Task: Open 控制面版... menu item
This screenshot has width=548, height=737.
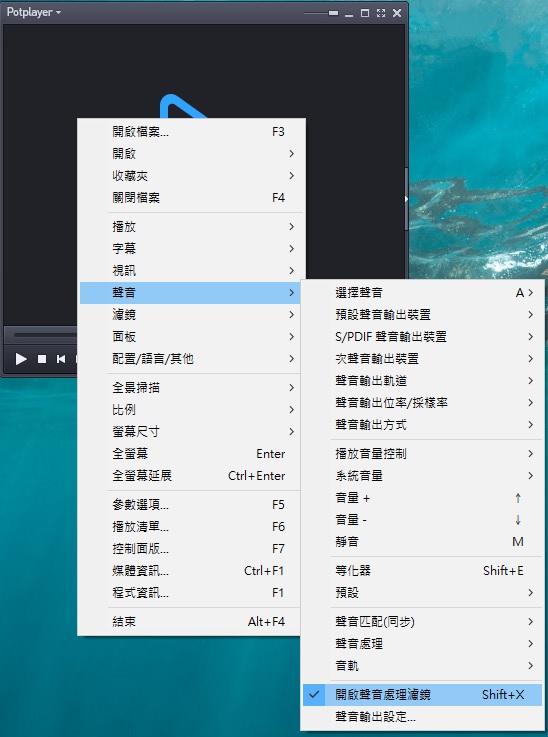Action: tap(190, 549)
